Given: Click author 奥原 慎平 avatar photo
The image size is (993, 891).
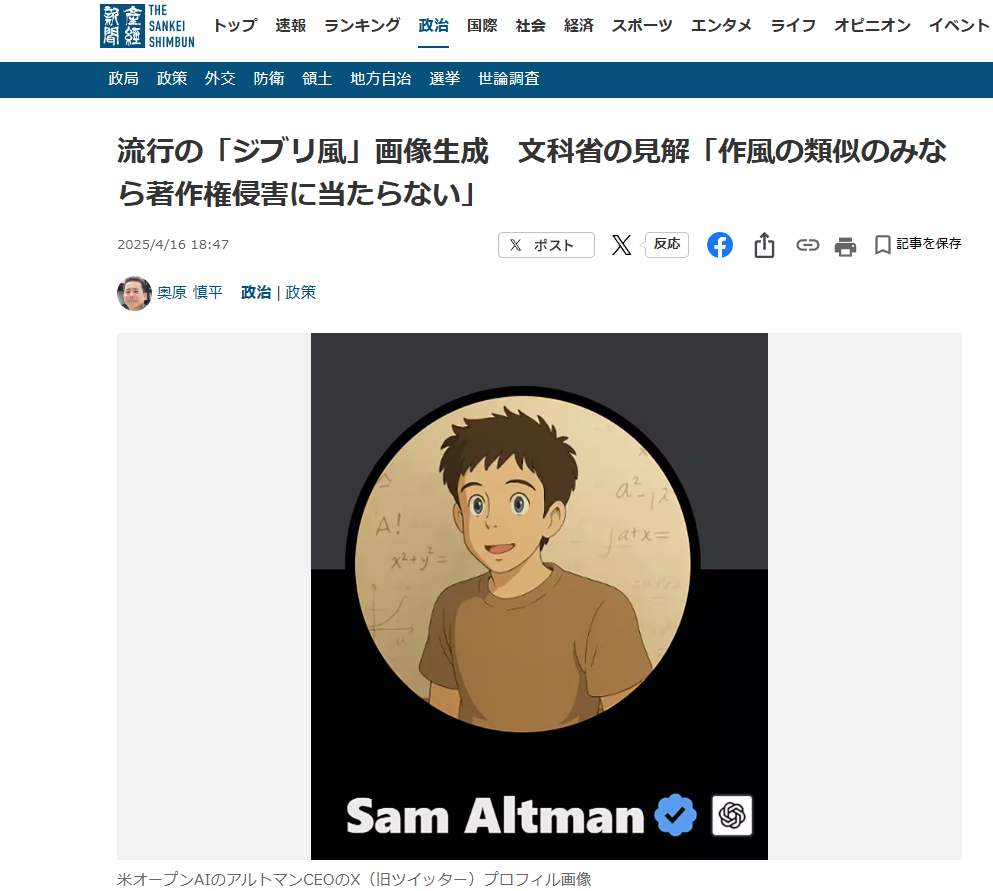Looking at the screenshot, I should pos(134,293).
